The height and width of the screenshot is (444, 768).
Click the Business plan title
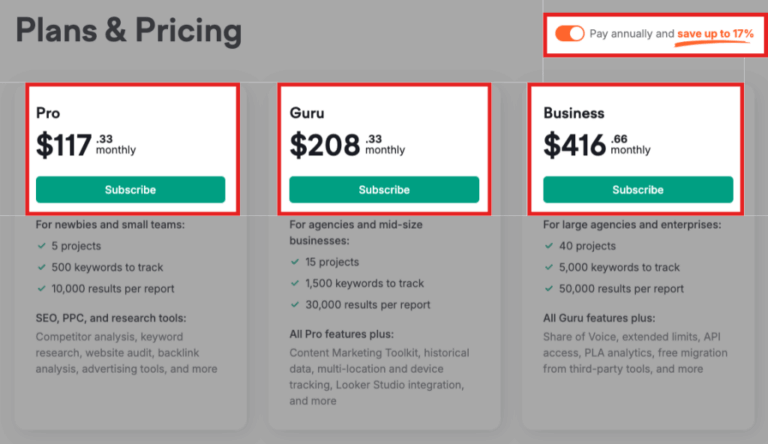[574, 113]
